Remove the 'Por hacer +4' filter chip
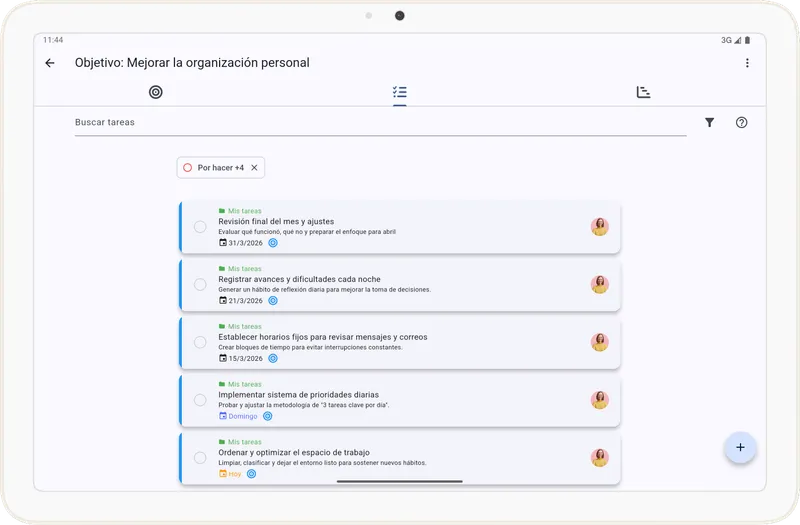The width and height of the screenshot is (800, 525). click(x=254, y=168)
